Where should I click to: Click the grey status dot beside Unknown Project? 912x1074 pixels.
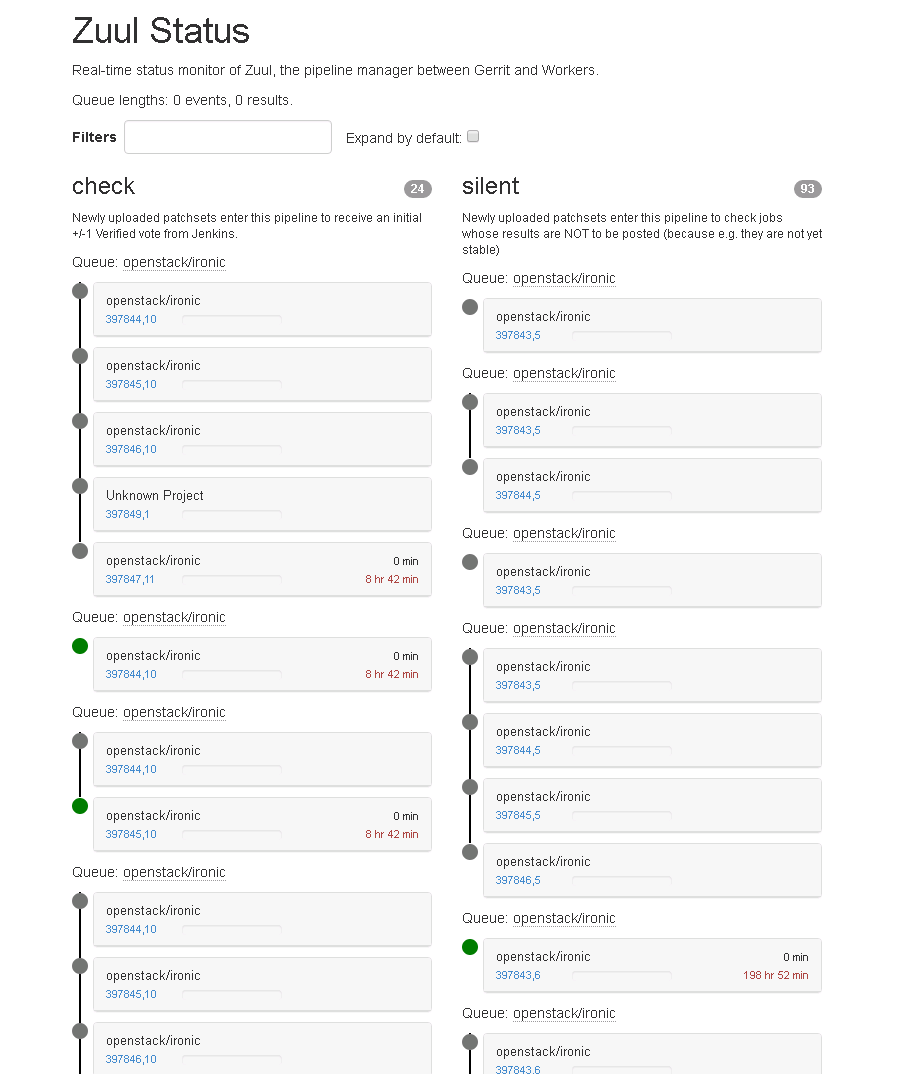pyautogui.click(x=80, y=486)
